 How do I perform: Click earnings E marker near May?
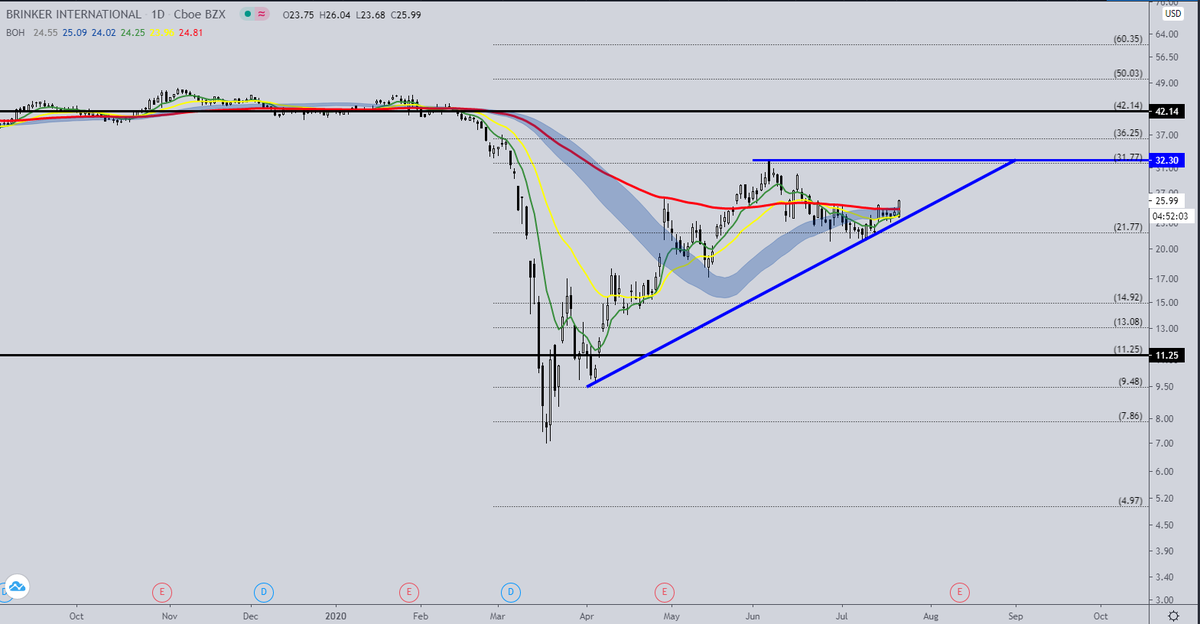[663, 592]
